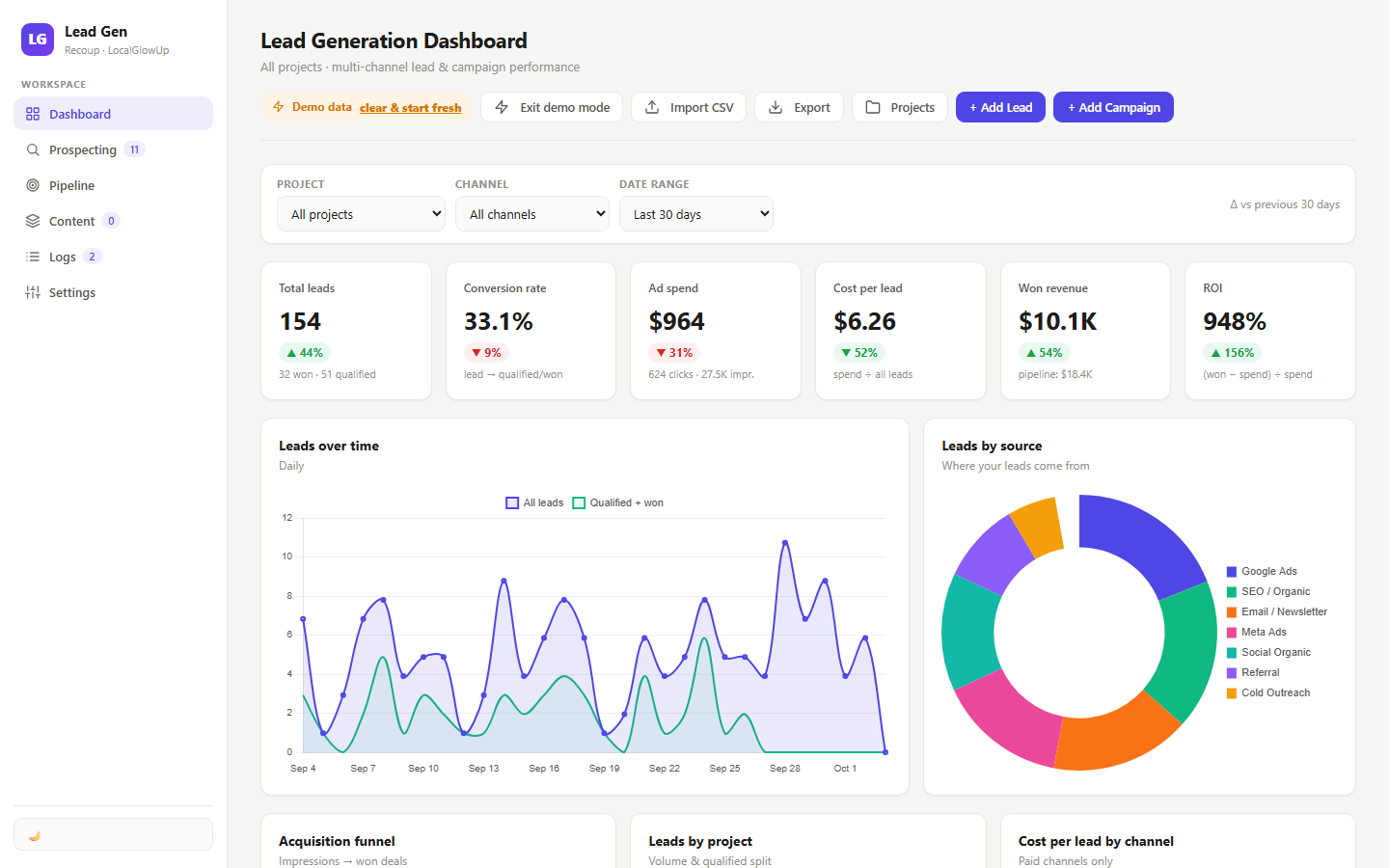
Task: Toggle the Qualified + won legend box
Action: click(579, 502)
